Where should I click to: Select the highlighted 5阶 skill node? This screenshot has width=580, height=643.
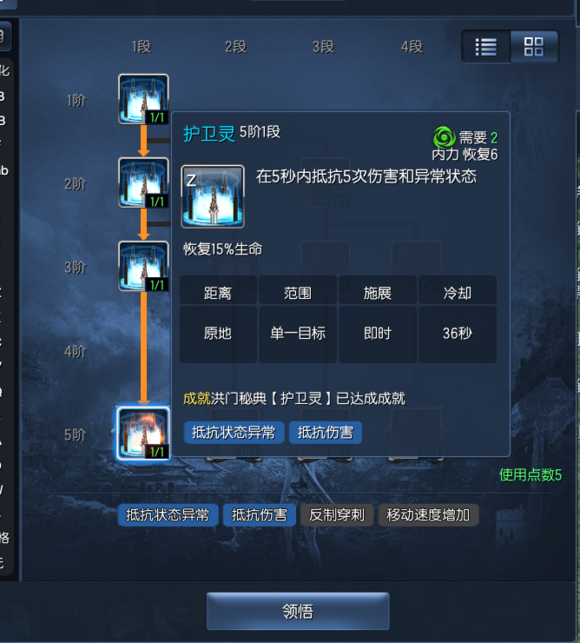tap(143, 433)
